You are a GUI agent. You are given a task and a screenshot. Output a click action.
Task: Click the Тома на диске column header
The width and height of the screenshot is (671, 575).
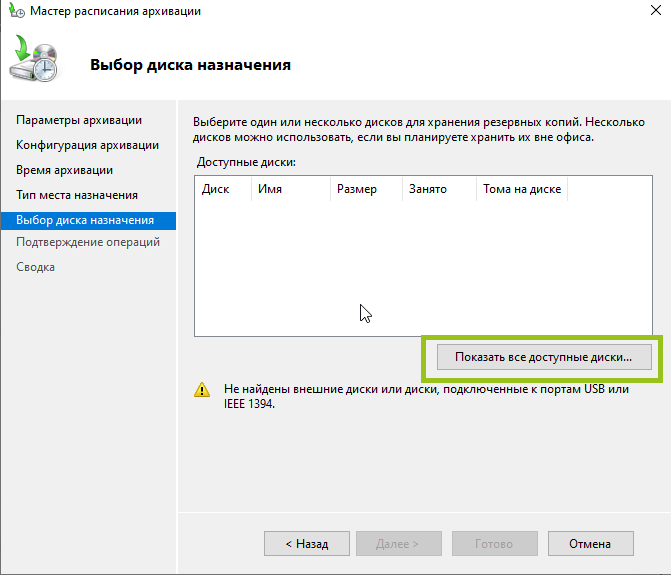522,189
